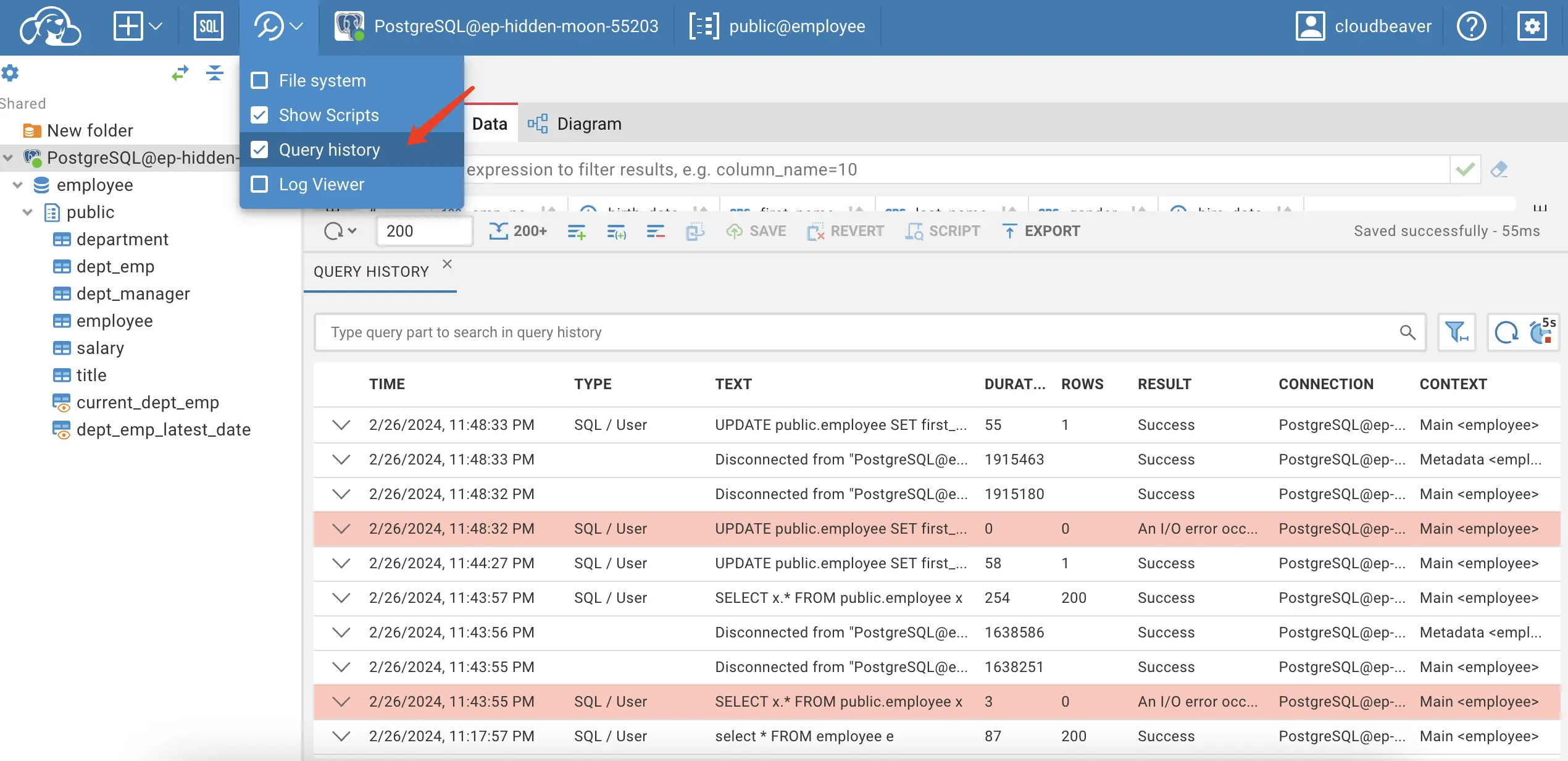Click the search magnifier icon in history

coord(1407,333)
